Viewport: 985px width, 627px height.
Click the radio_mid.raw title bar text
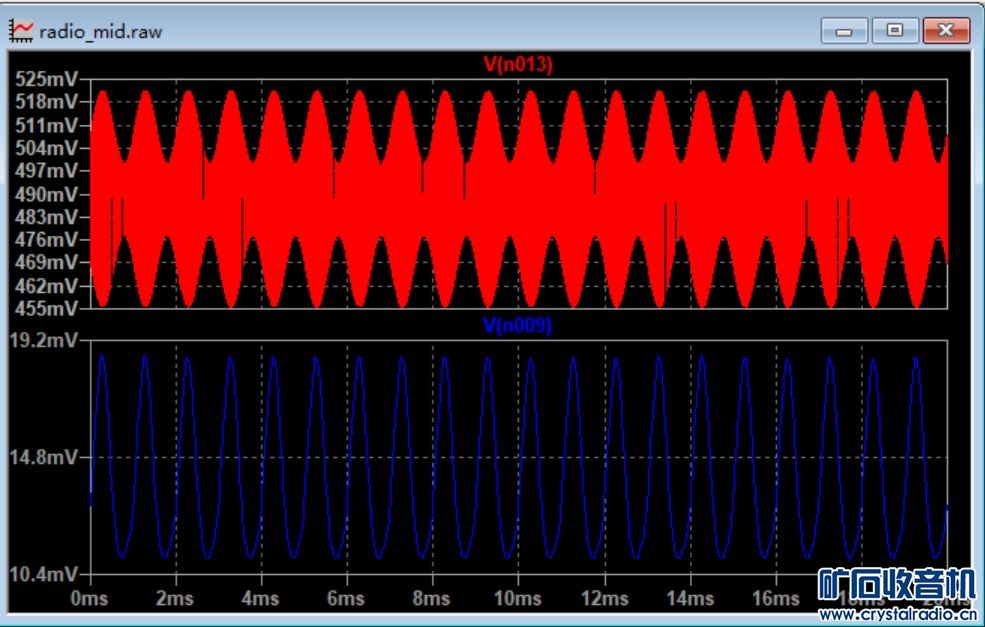(x=100, y=31)
